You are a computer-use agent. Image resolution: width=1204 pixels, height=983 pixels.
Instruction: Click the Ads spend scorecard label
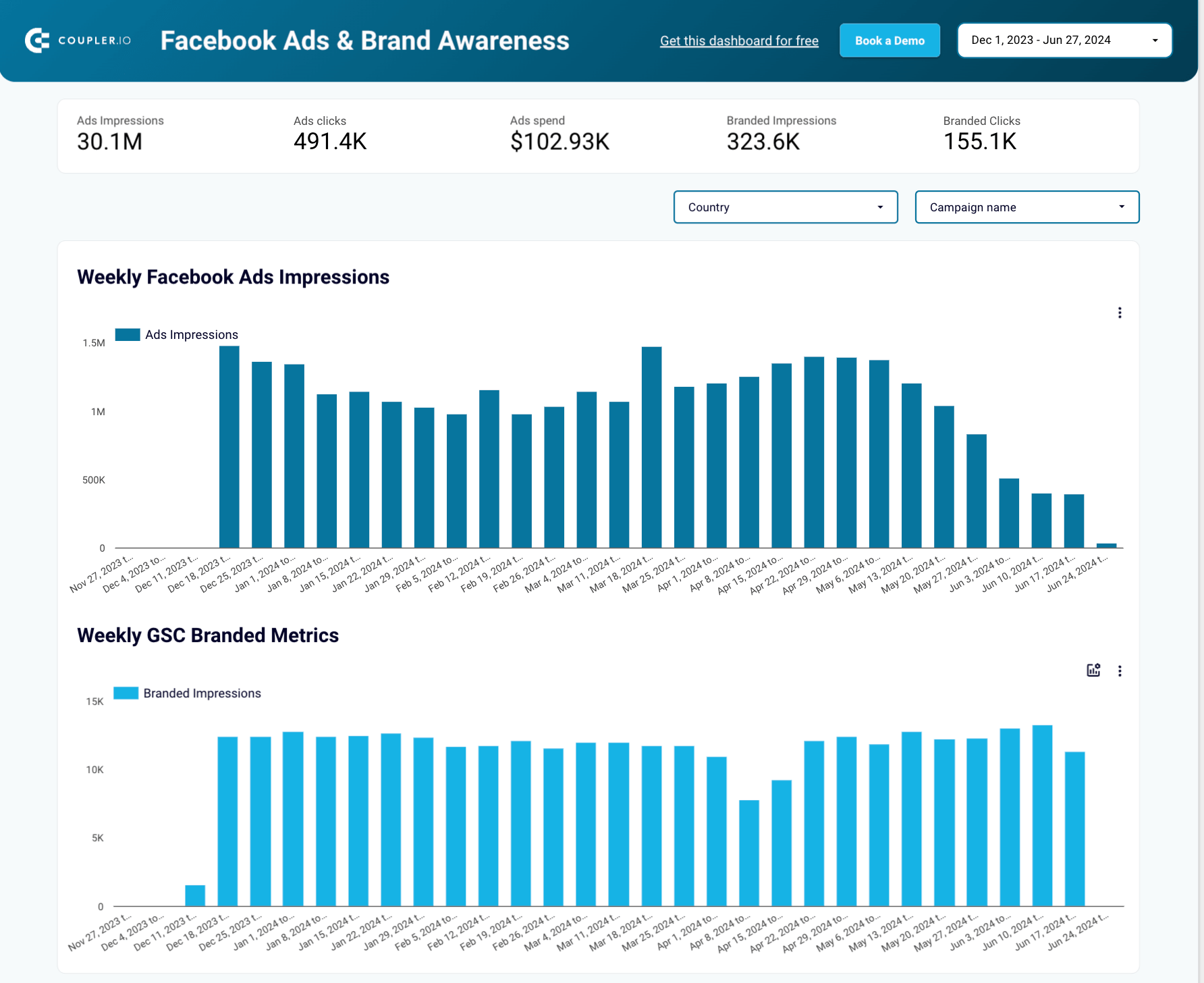pos(537,121)
